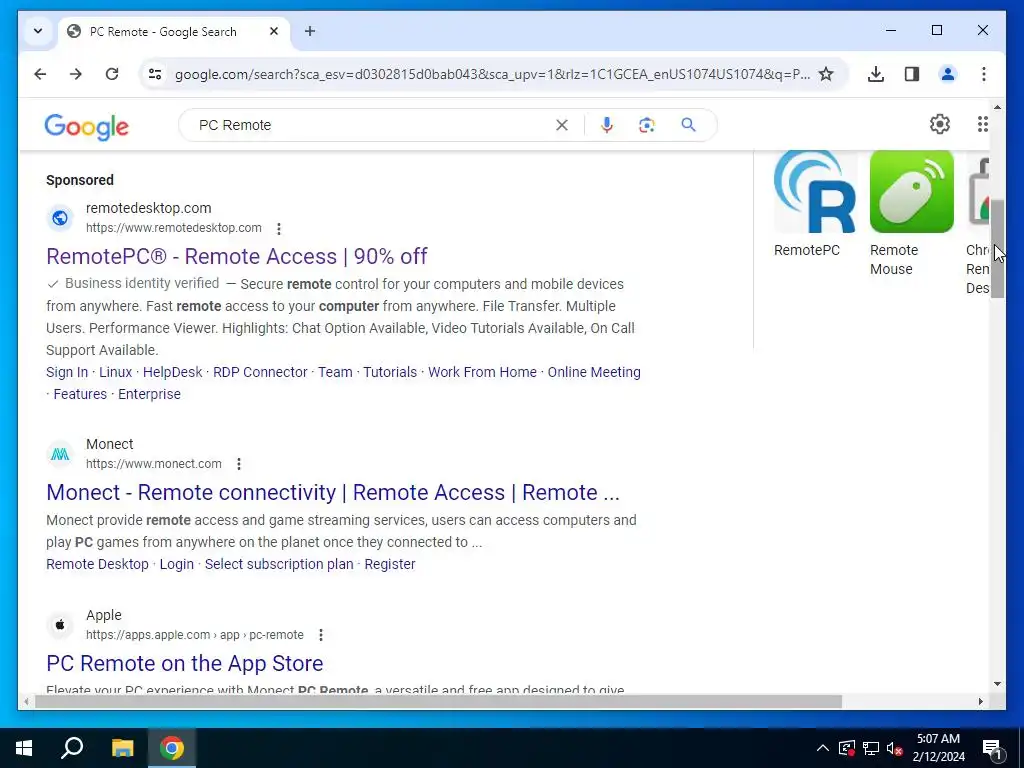
Task: Open Google apps grid
Action: (x=982, y=124)
